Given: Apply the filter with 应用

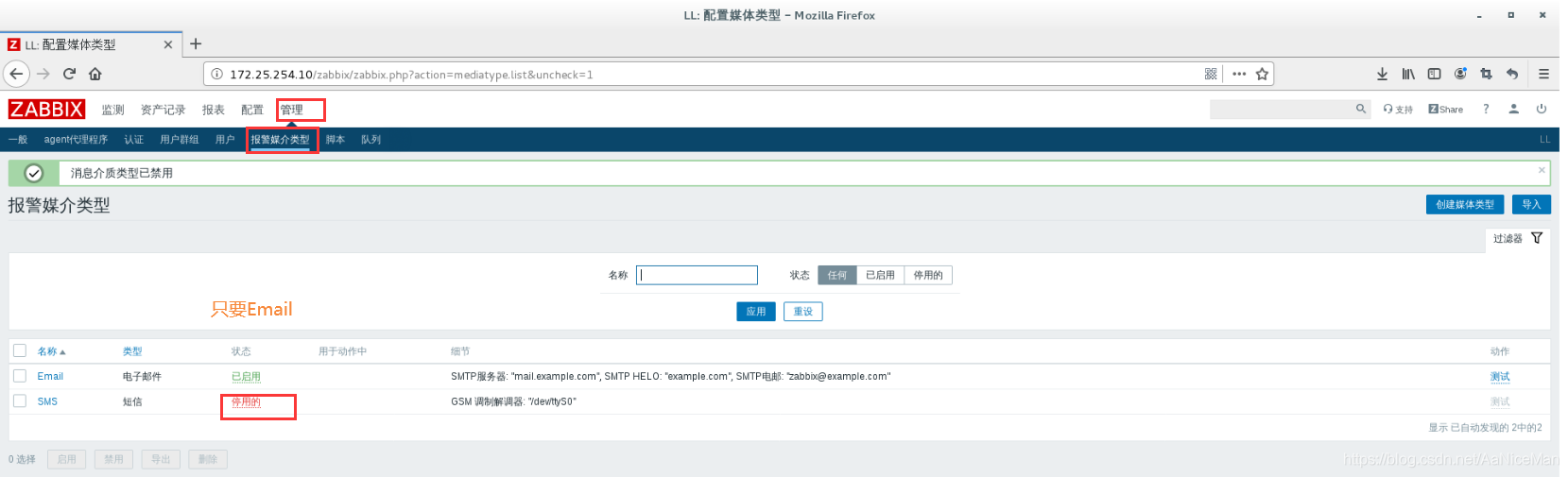Looking at the screenshot, I should coord(756,312).
